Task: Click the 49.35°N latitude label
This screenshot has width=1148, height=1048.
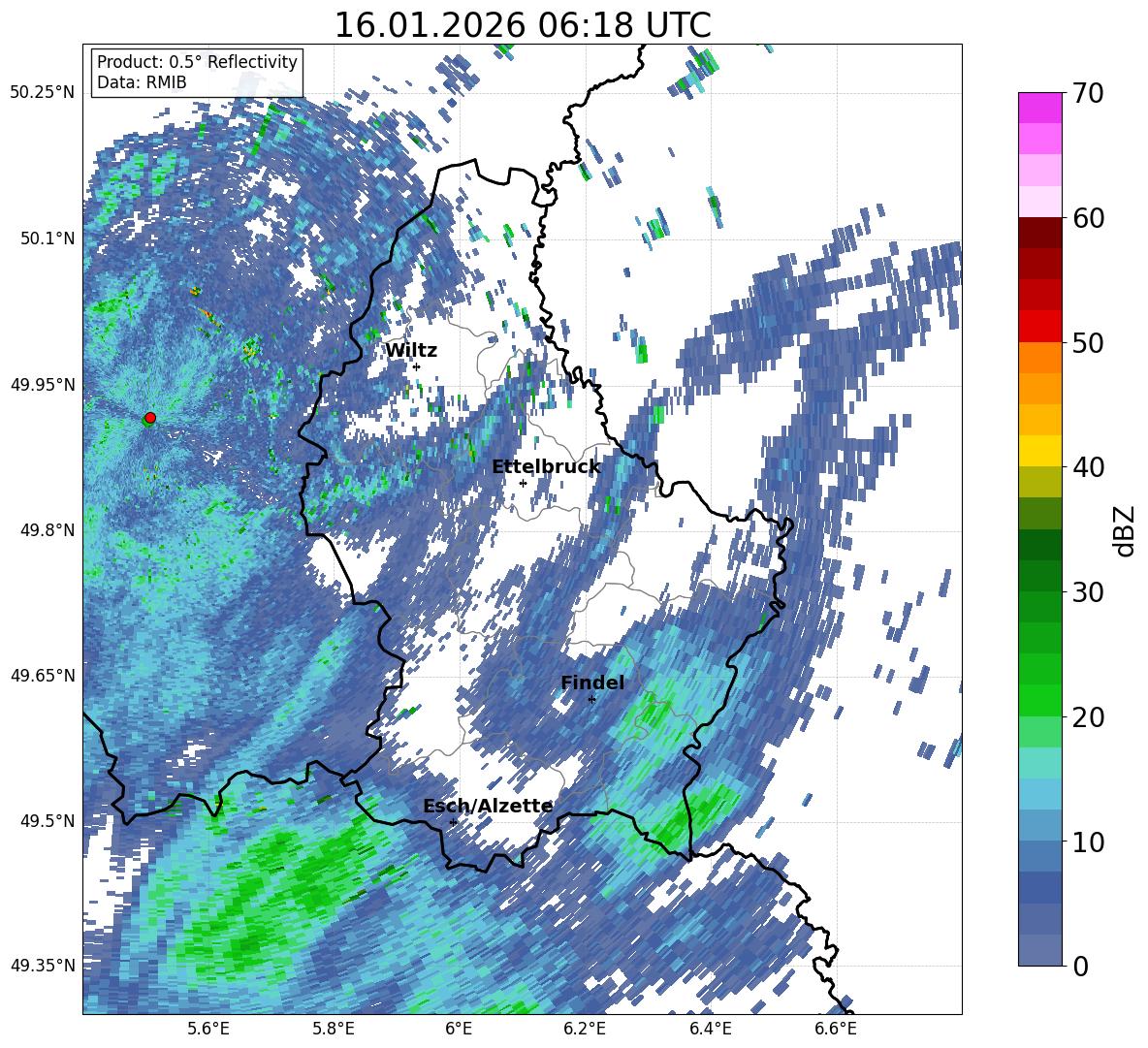Action: [43, 966]
